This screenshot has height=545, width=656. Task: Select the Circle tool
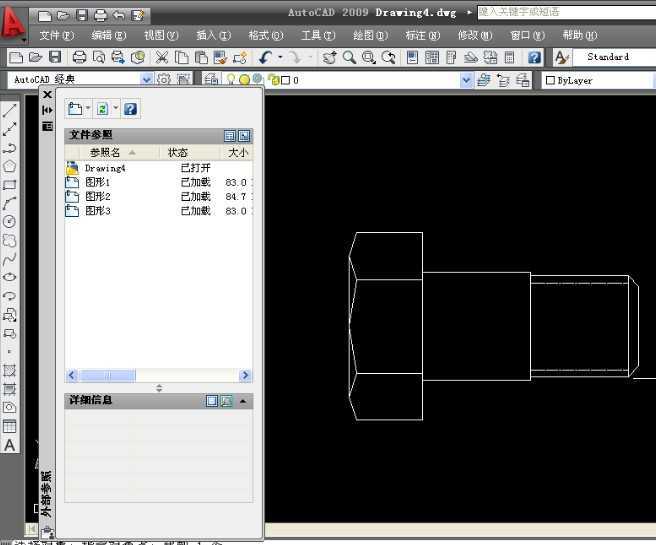(x=9, y=222)
